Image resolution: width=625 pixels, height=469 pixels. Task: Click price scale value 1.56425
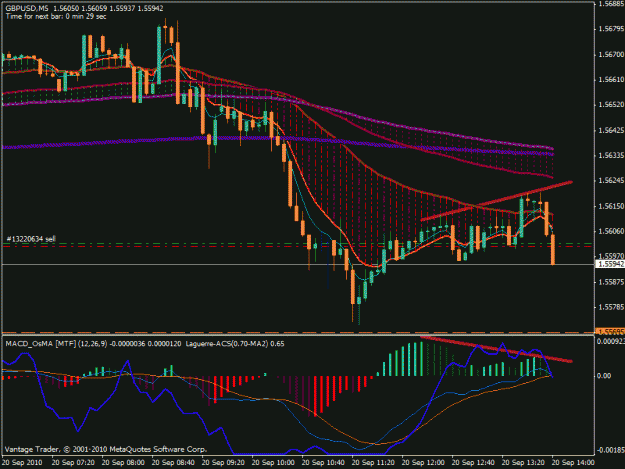click(611, 130)
